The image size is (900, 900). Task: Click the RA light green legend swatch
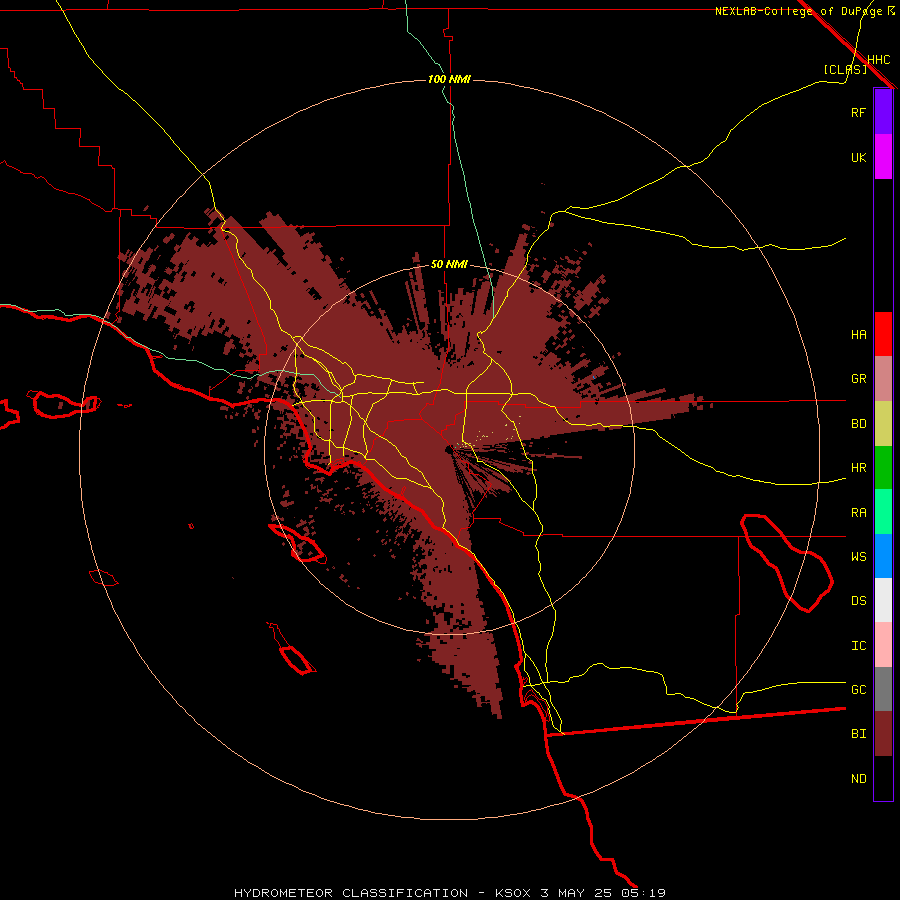coord(883,512)
